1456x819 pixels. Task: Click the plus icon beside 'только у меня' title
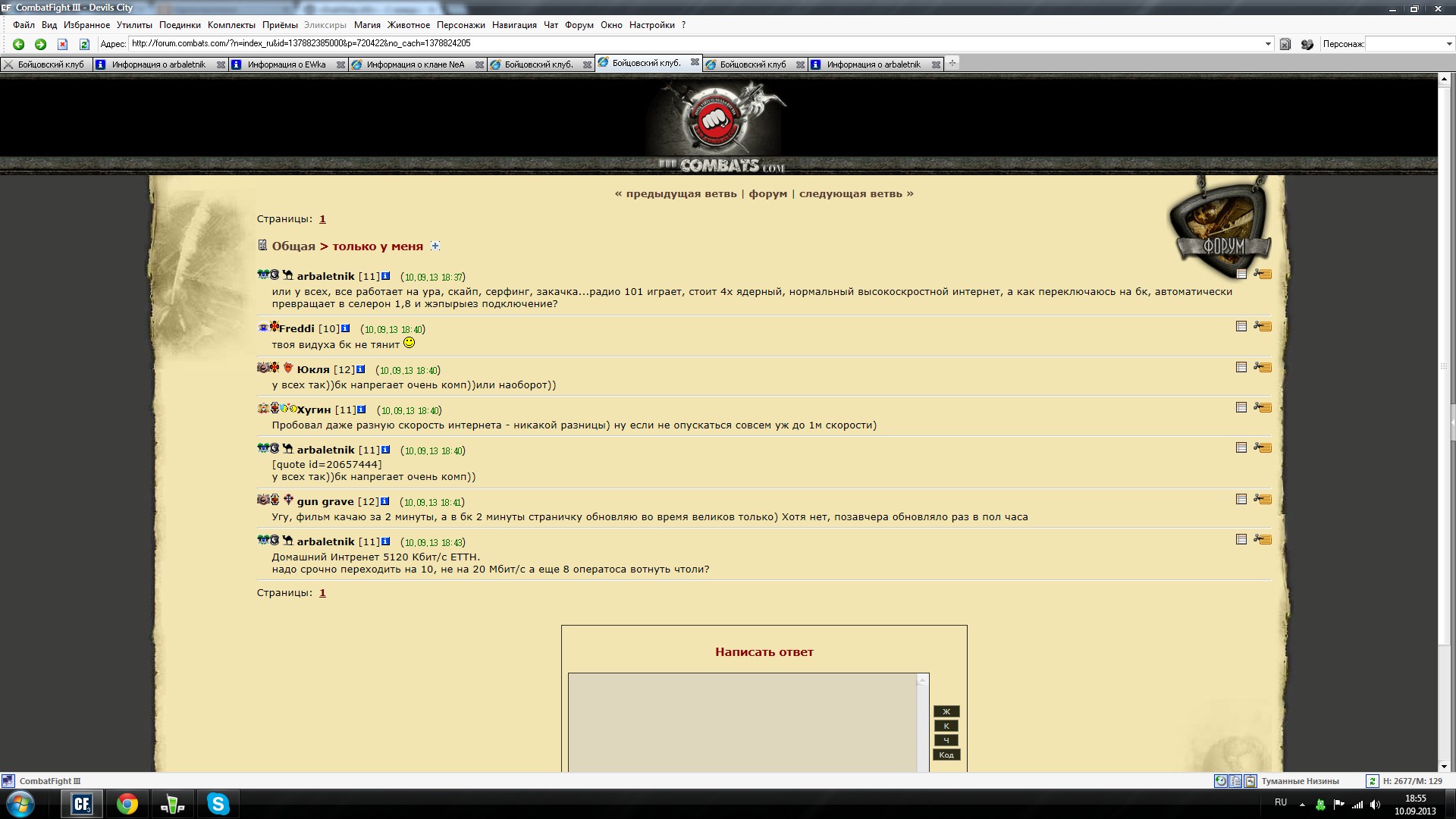coord(435,246)
